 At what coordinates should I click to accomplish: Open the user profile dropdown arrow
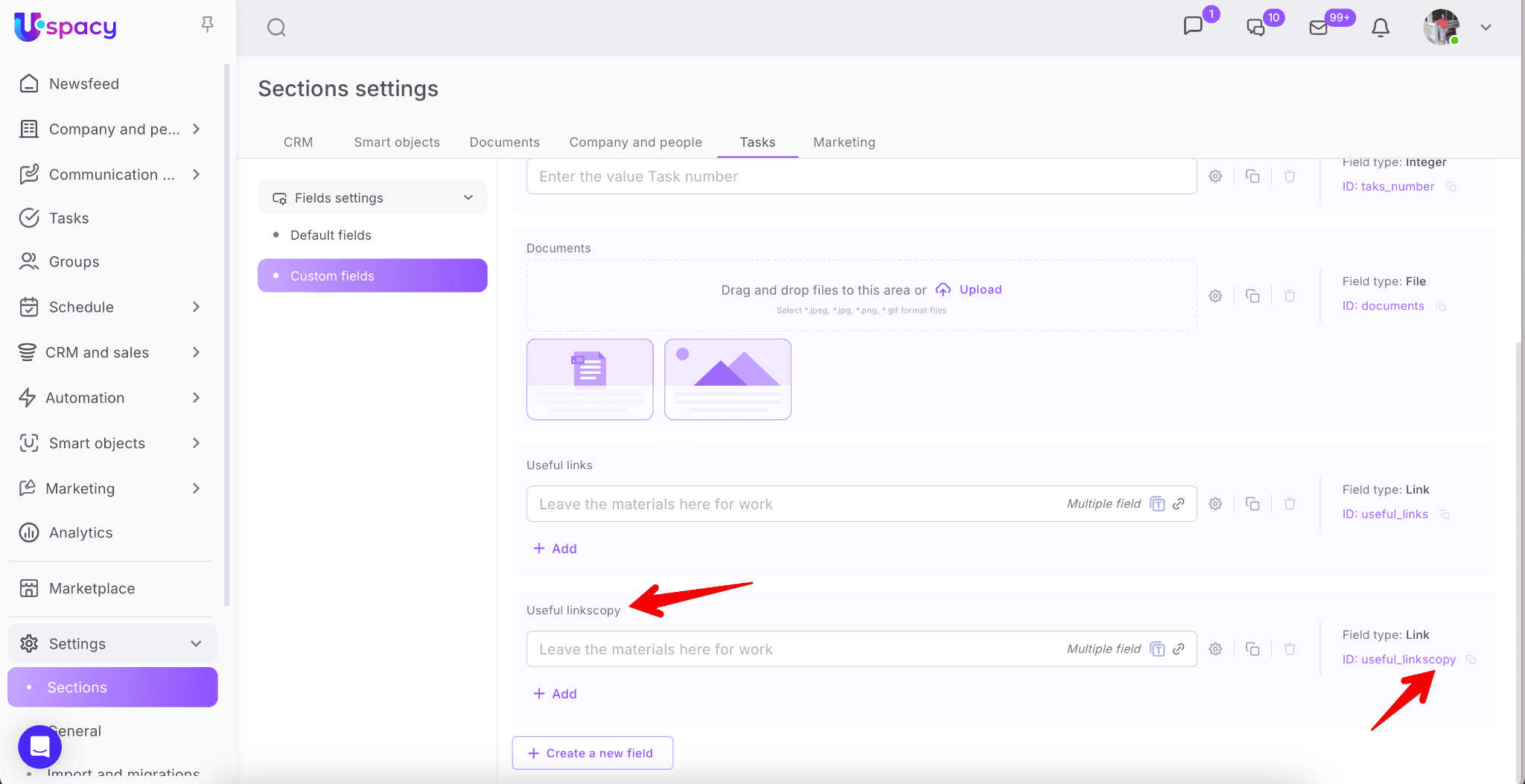[x=1486, y=28]
